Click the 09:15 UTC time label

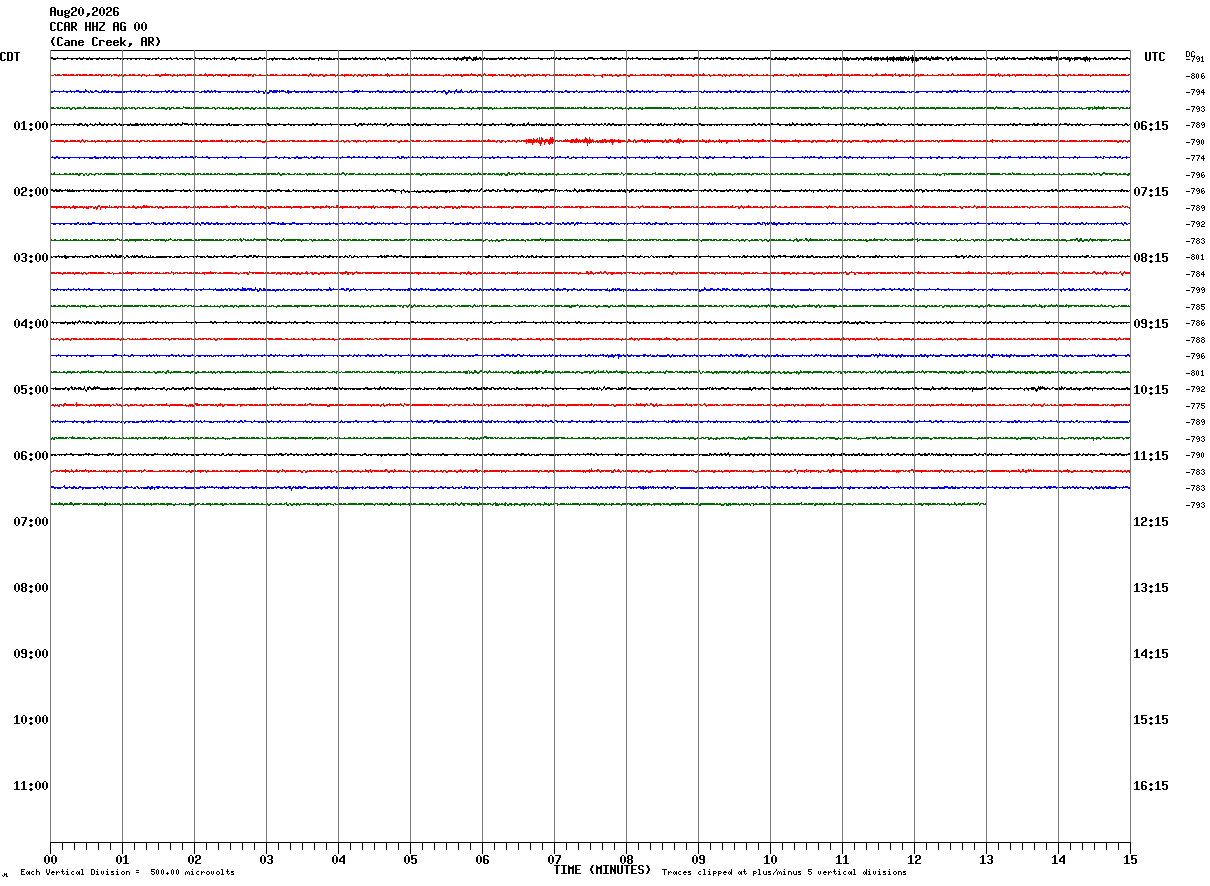tap(1151, 324)
